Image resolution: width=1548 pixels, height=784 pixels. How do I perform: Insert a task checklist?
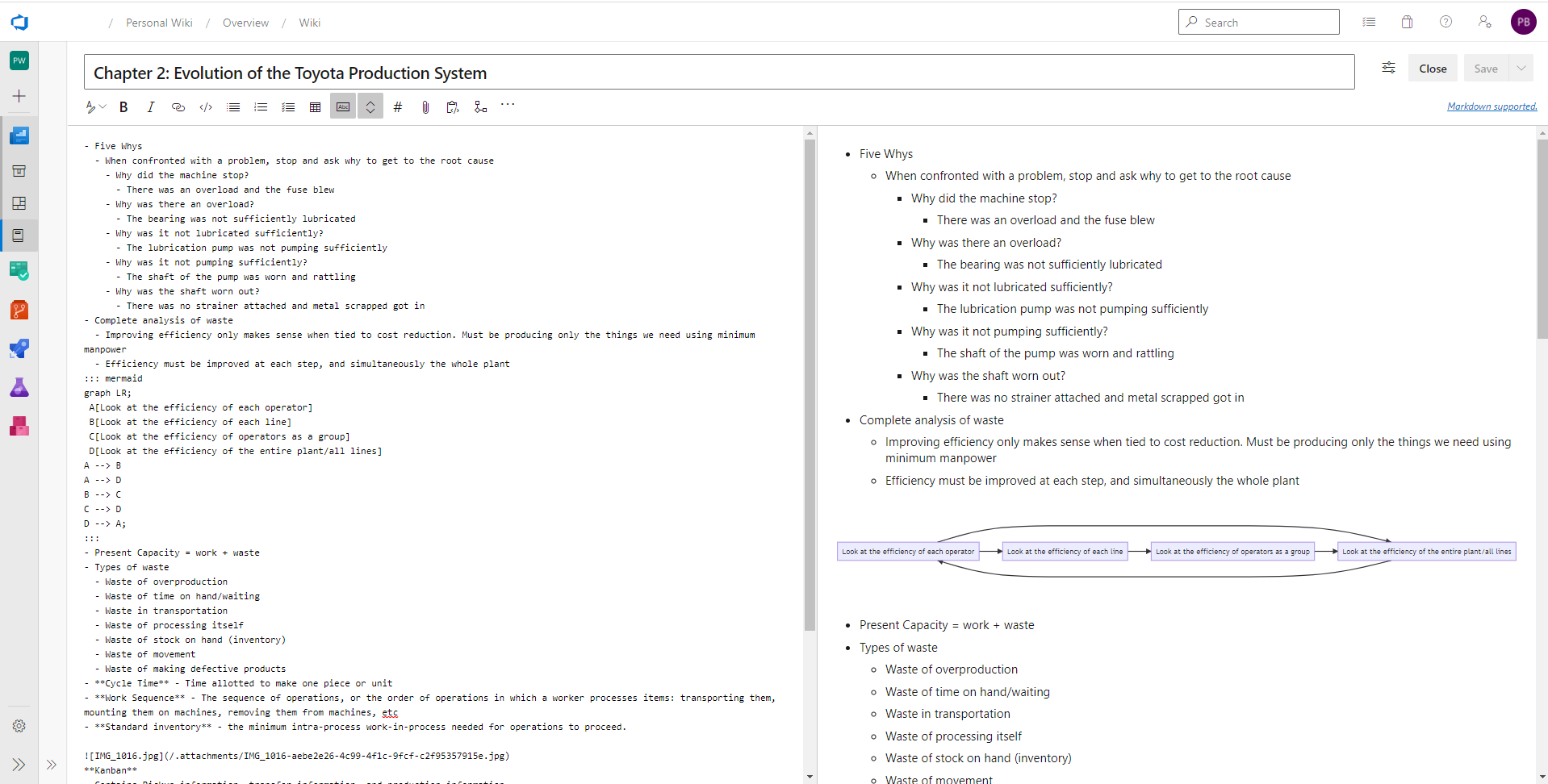(x=288, y=107)
